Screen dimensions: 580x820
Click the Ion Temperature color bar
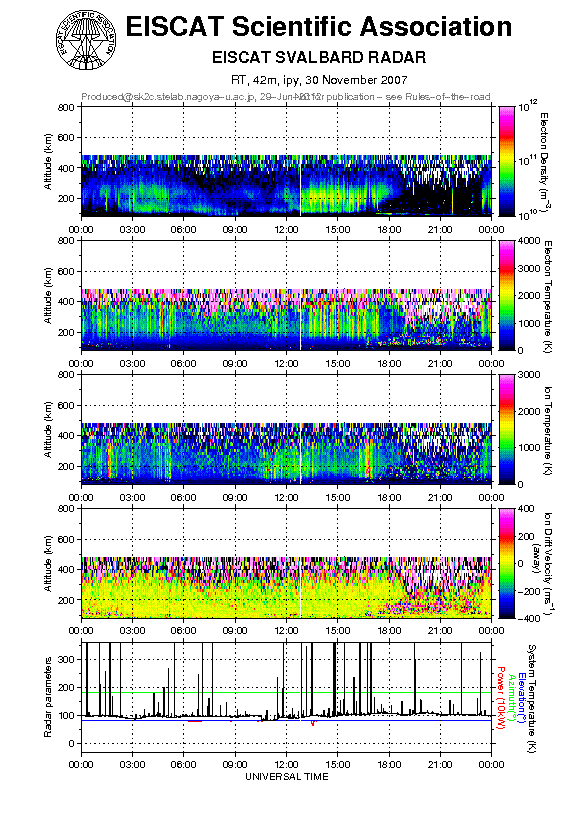(507, 429)
